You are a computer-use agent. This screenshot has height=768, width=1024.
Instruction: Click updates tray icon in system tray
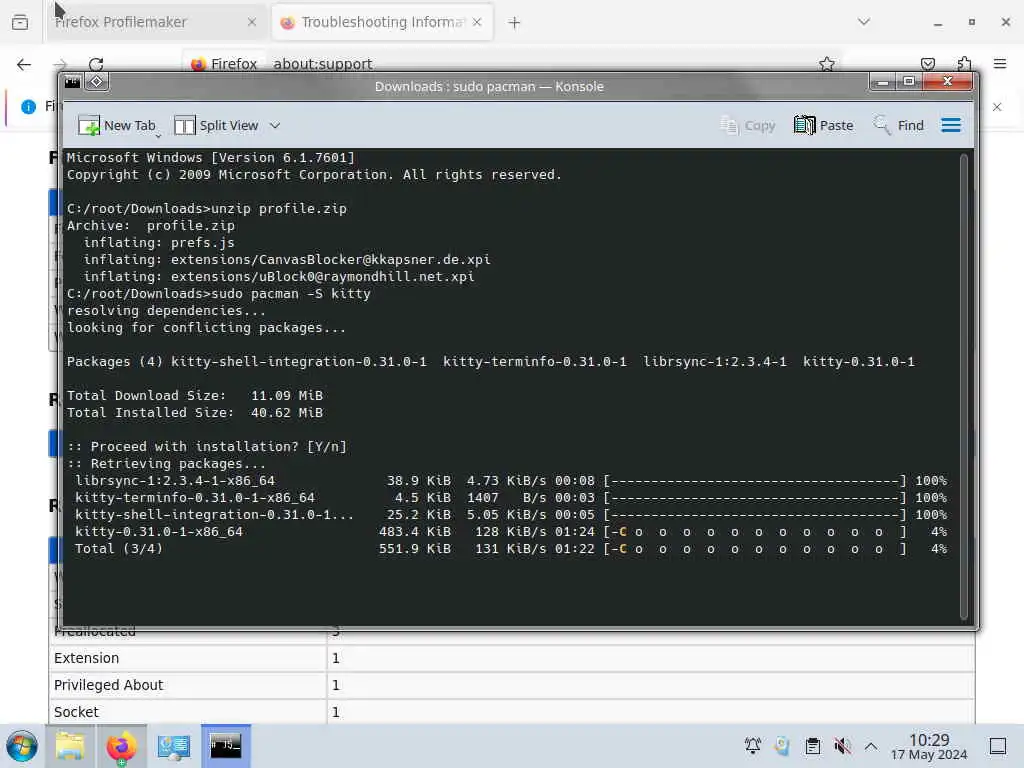pyautogui.click(x=782, y=746)
